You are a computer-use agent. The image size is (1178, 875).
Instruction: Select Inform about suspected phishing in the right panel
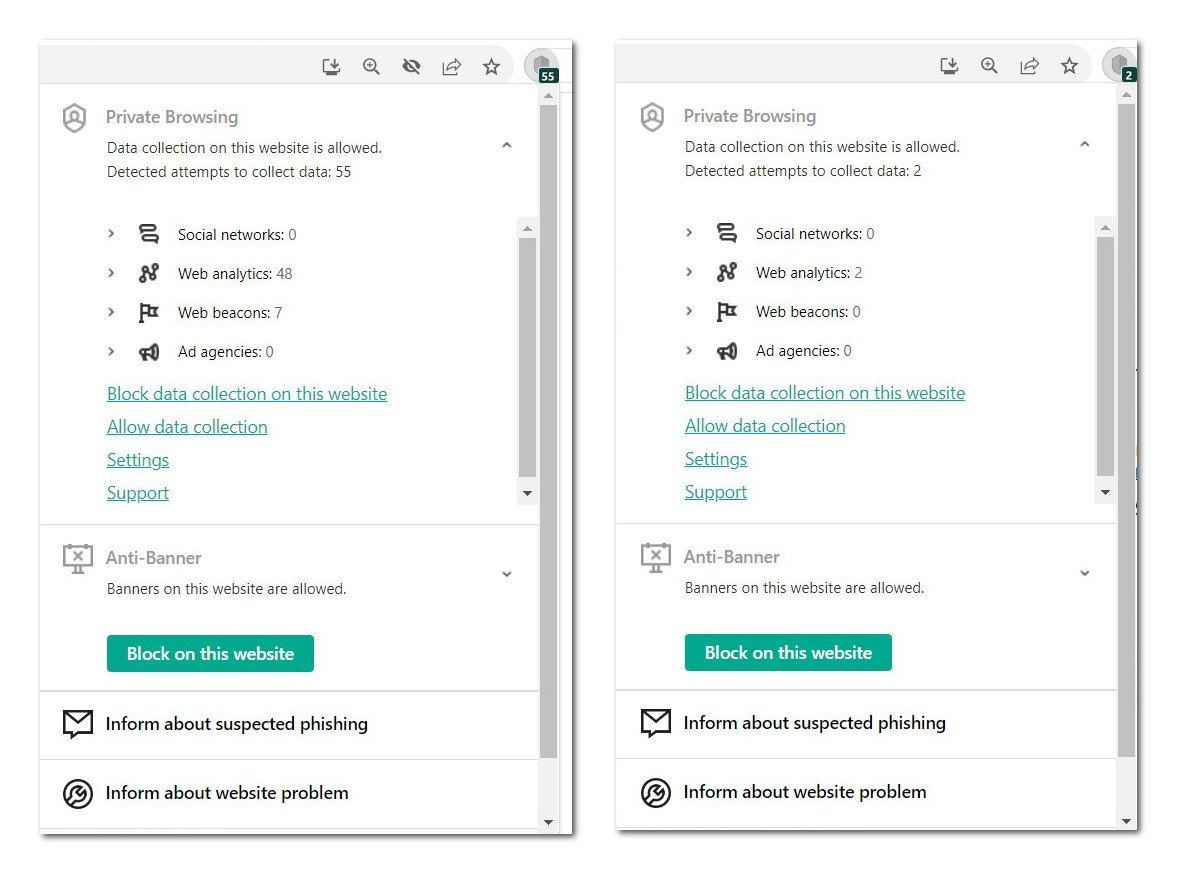814,723
